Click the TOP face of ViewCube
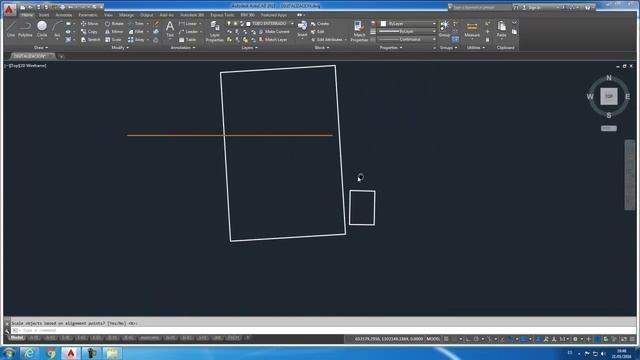The width and height of the screenshot is (640, 360). pyautogui.click(x=609, y=97)
